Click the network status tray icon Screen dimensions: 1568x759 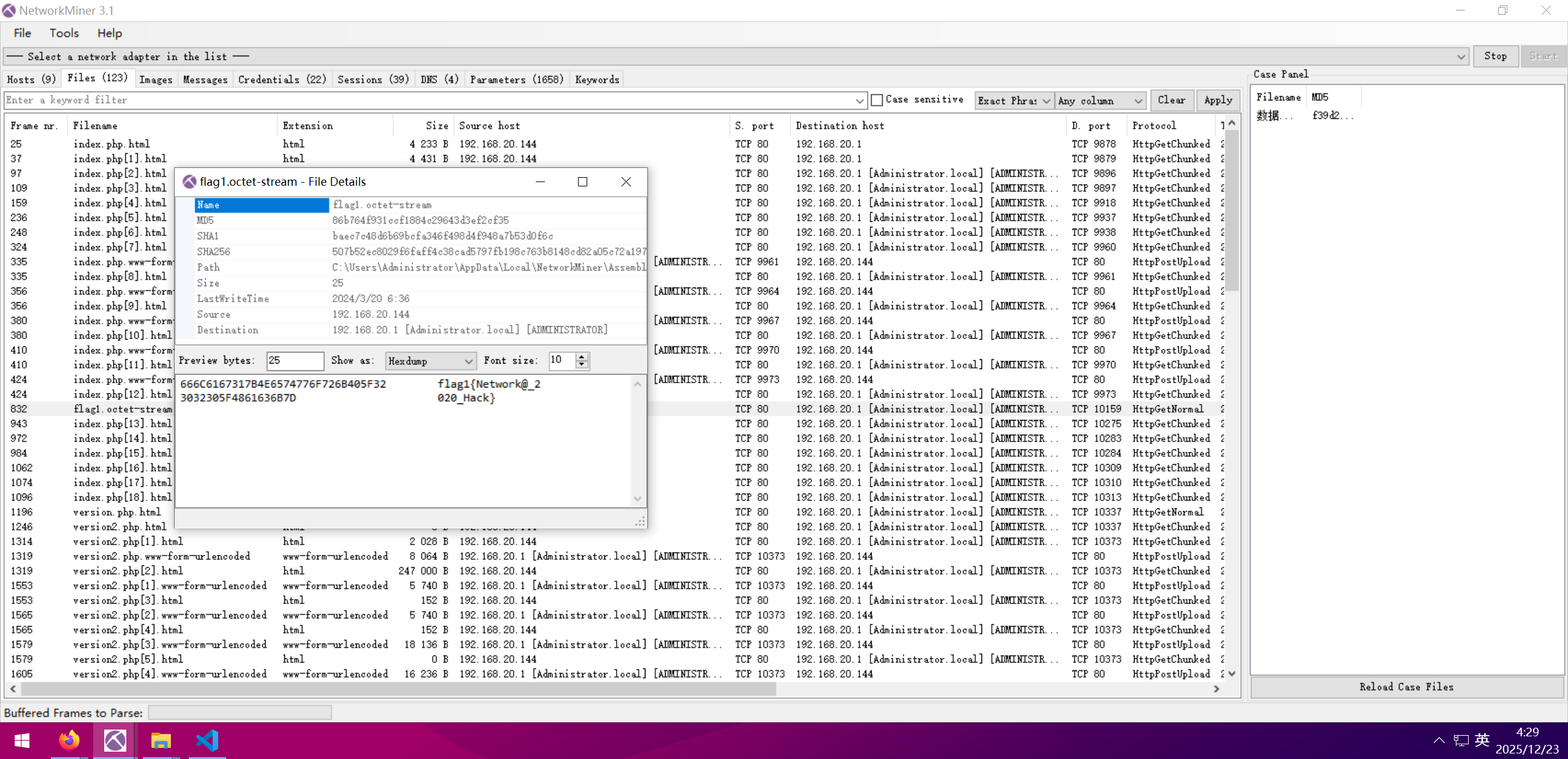pos(1461,741)
